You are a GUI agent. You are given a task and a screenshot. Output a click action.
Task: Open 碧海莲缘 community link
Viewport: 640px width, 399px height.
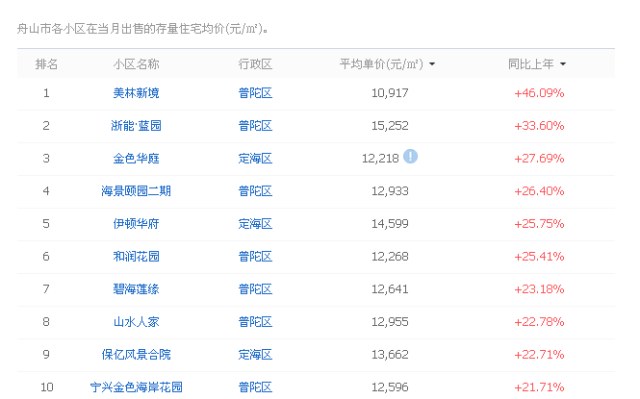(x=136, y=289)
